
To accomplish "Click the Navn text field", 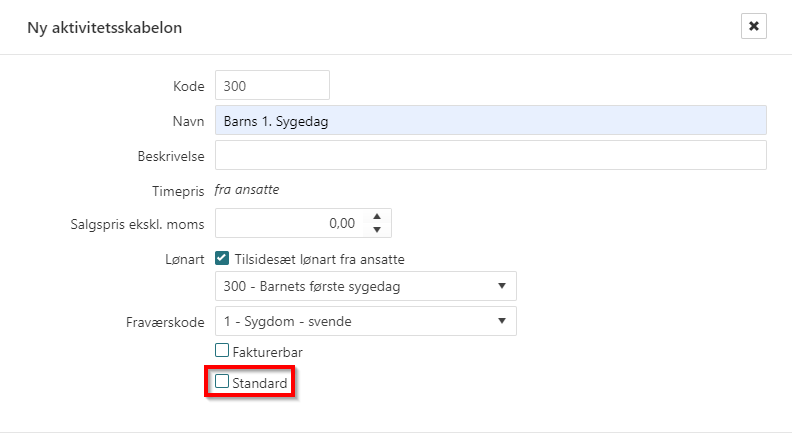I will (490, 120).
